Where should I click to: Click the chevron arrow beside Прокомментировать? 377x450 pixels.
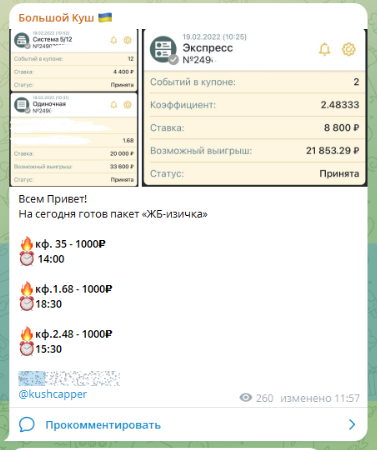pyautogui.click(x=352, y=424)
